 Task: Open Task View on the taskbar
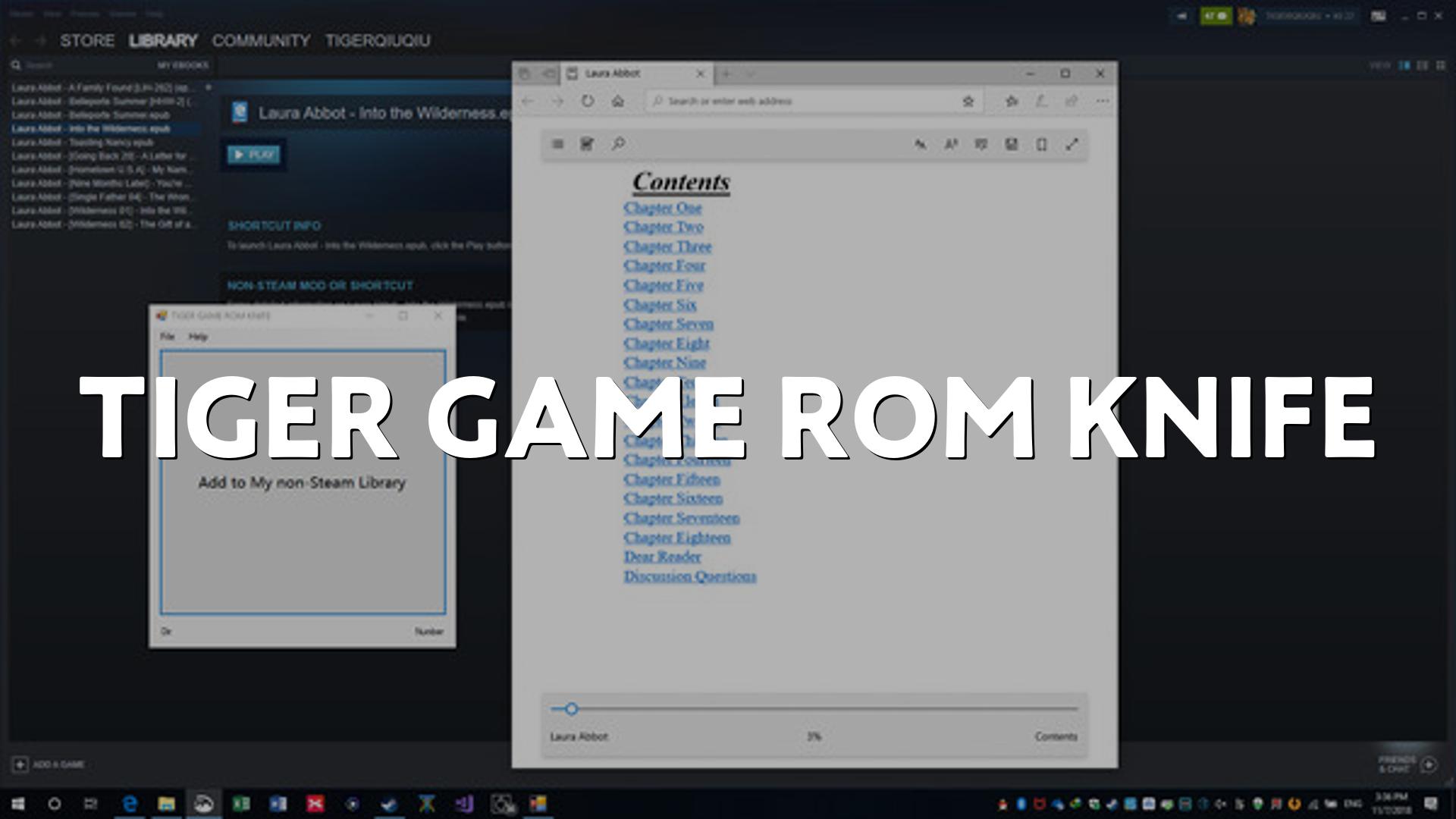coord(90,804)
